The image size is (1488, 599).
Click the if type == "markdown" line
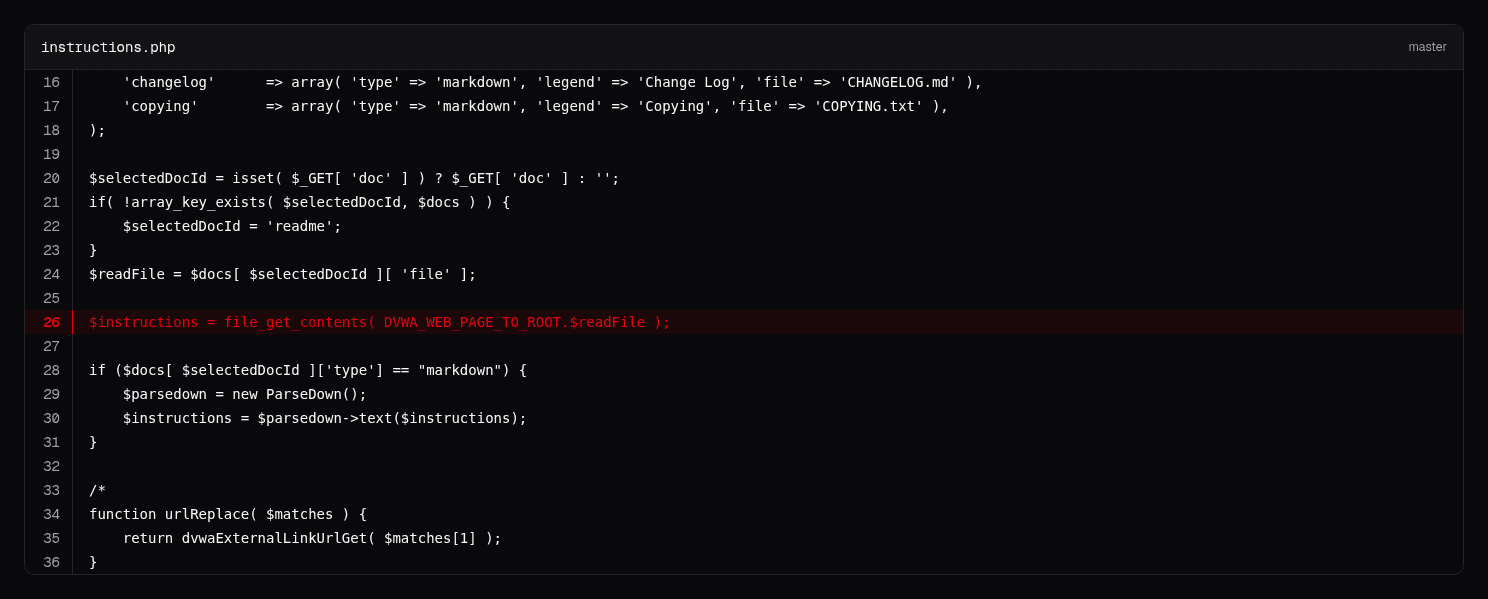point(308,370)
